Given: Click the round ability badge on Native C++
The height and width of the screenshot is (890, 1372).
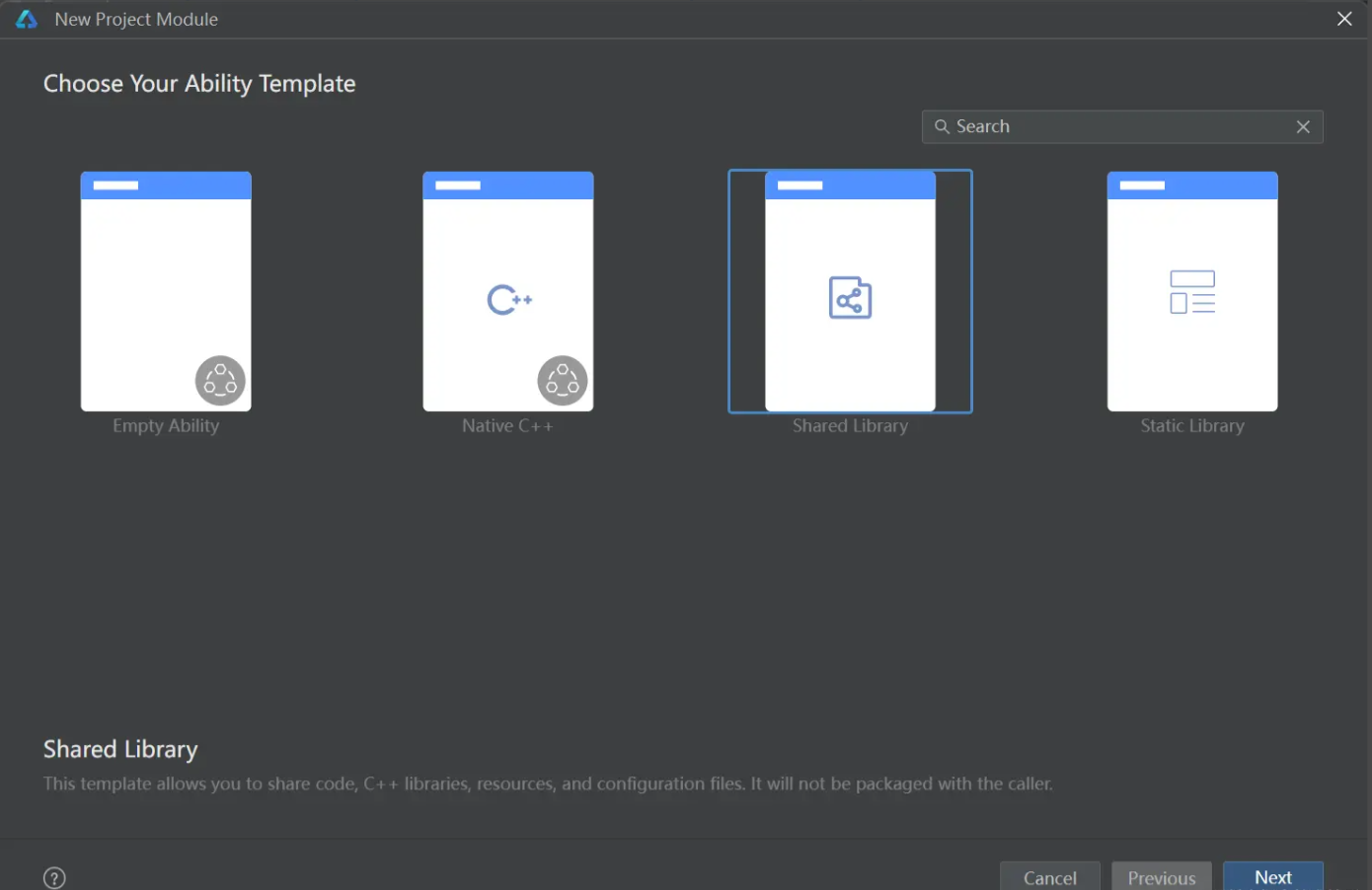Looking at the screenshot, I should pos(563,381).
